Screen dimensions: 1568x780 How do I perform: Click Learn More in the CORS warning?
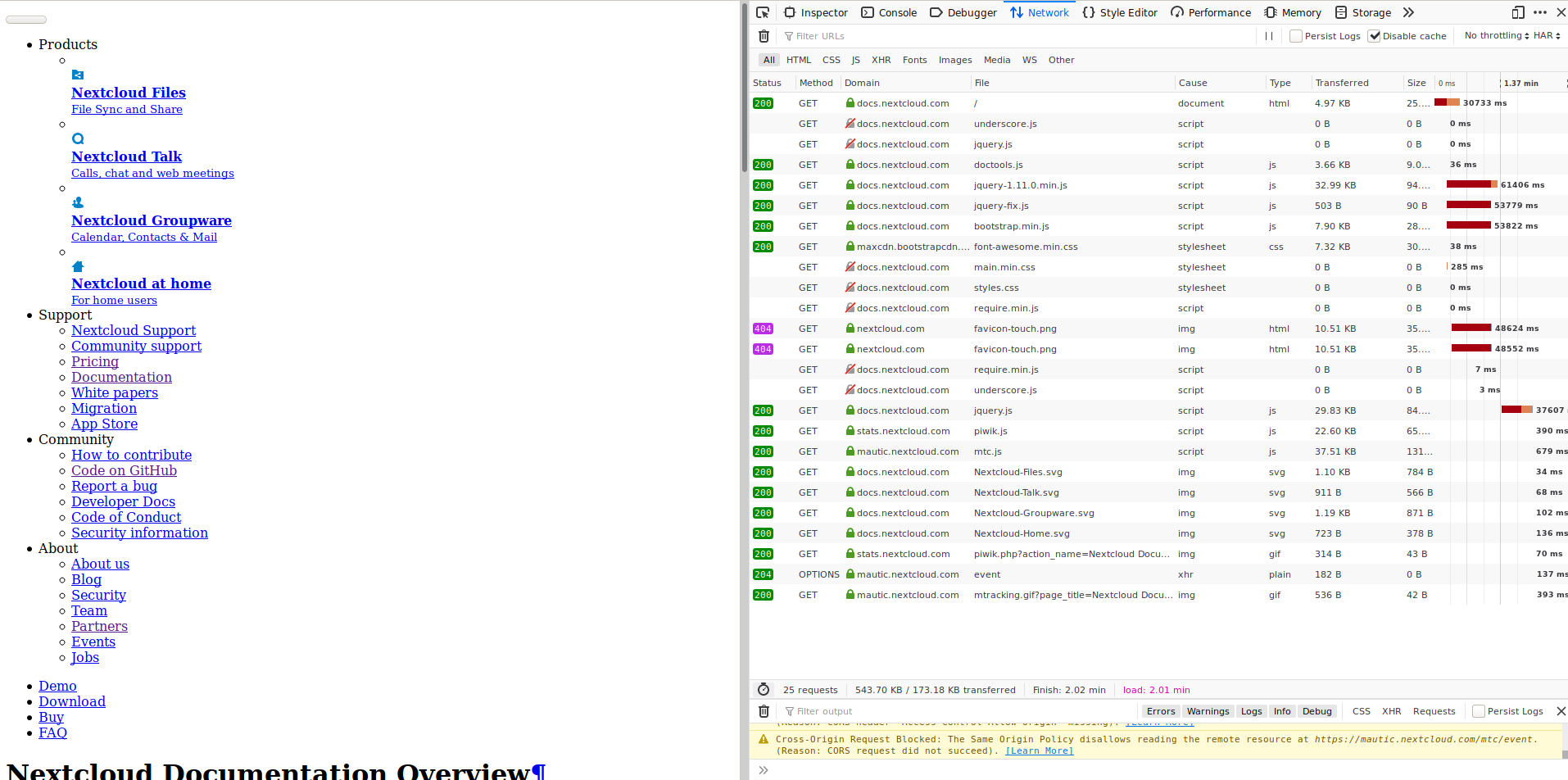pyautogui.click(x=1039, y=751)
